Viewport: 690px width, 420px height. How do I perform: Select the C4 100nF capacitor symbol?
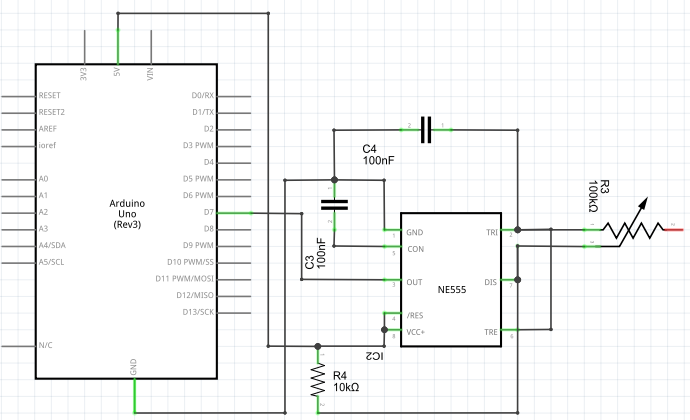click(x=426, y=130)
